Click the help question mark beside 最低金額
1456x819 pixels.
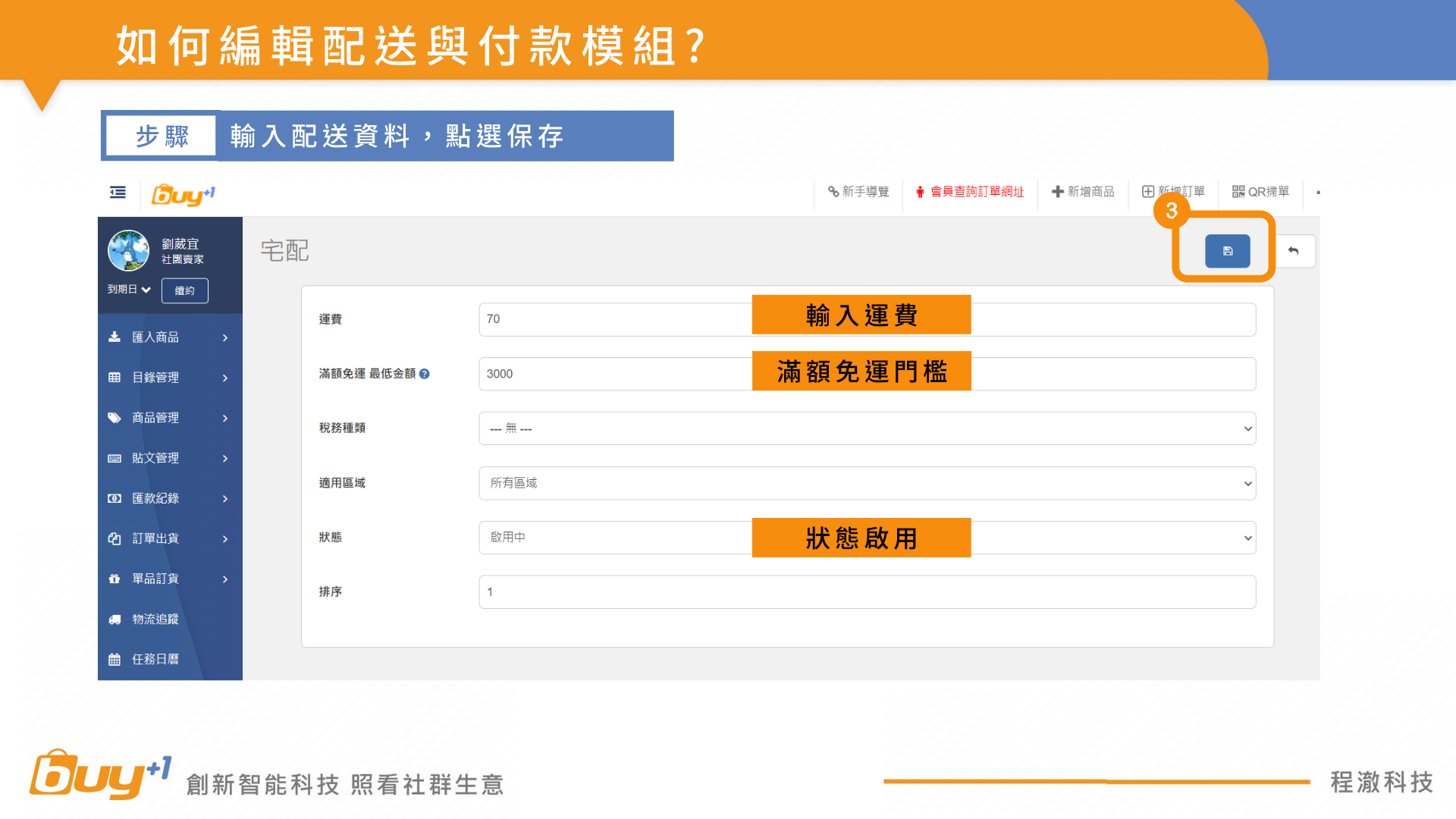(x=425, y=374)
